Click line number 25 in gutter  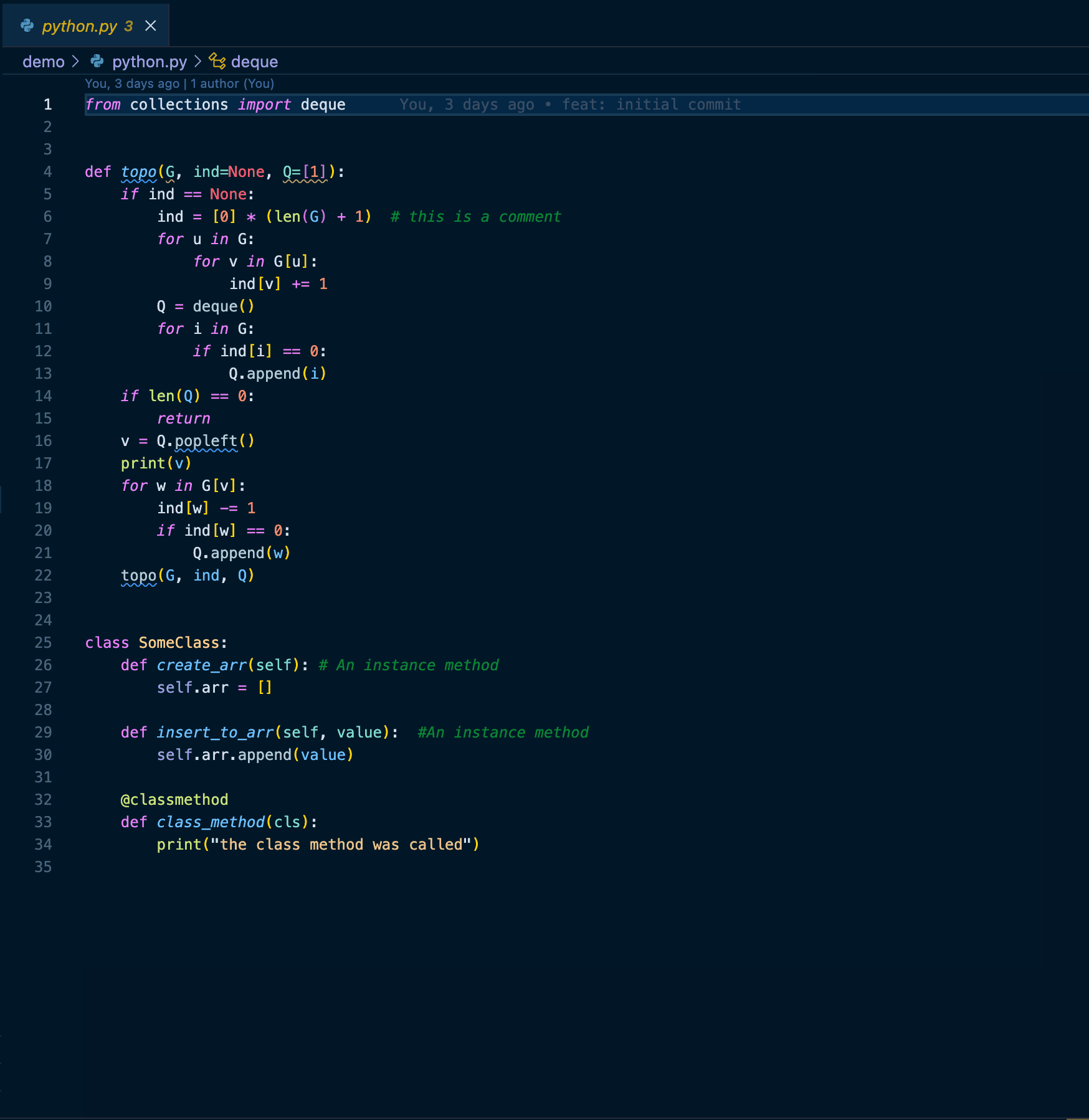click(x=43, y=643)
